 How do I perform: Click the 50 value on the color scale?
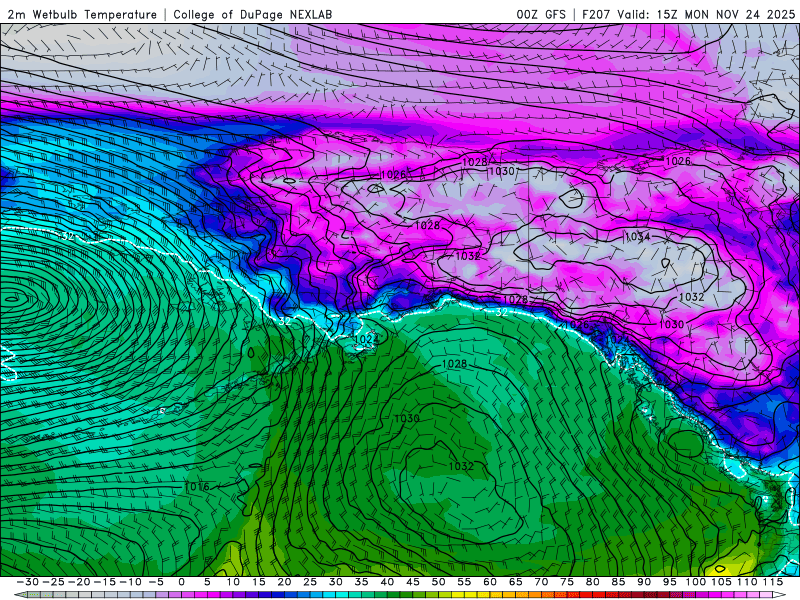[x=438, y=582]
